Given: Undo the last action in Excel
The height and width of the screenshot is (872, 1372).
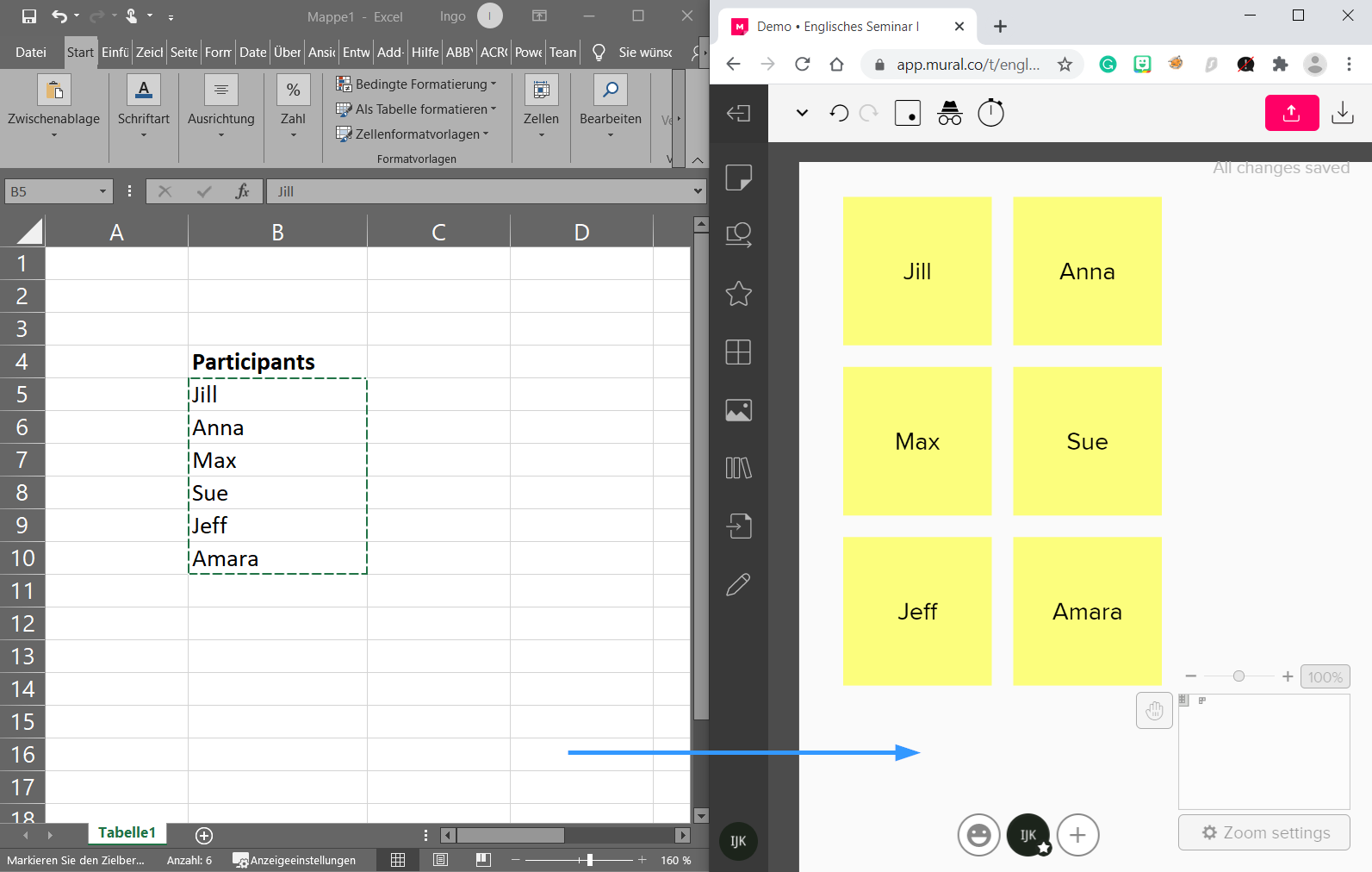Looking at the screenshot, I should pyautogui.click(x=59, y=16).
